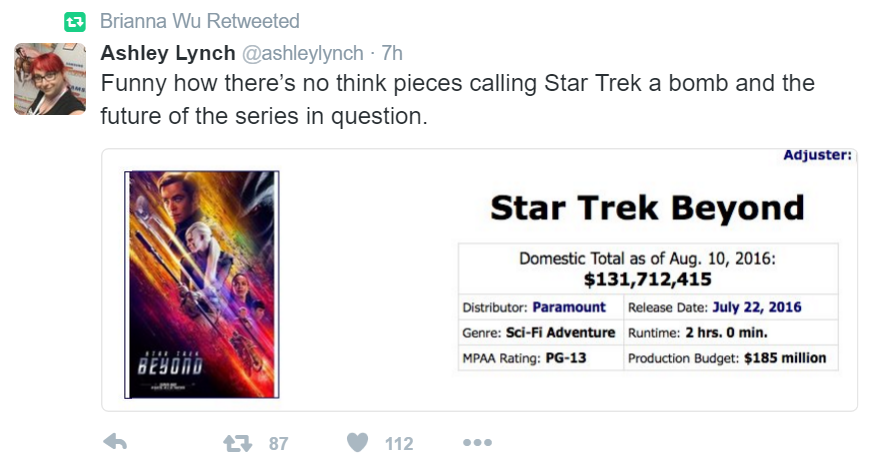The image size is (870, 469).
Task: Click the July 22, 2016 release date
Action: [757, 307]
